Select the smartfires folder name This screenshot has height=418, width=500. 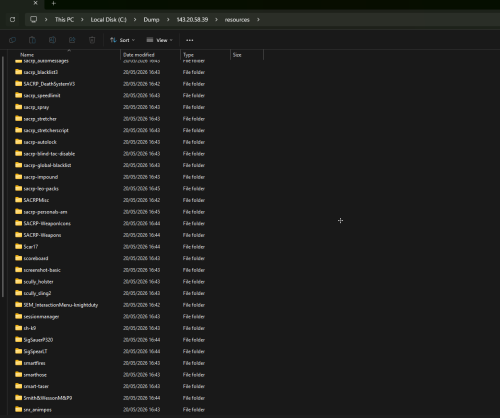[x=34, y=363]
